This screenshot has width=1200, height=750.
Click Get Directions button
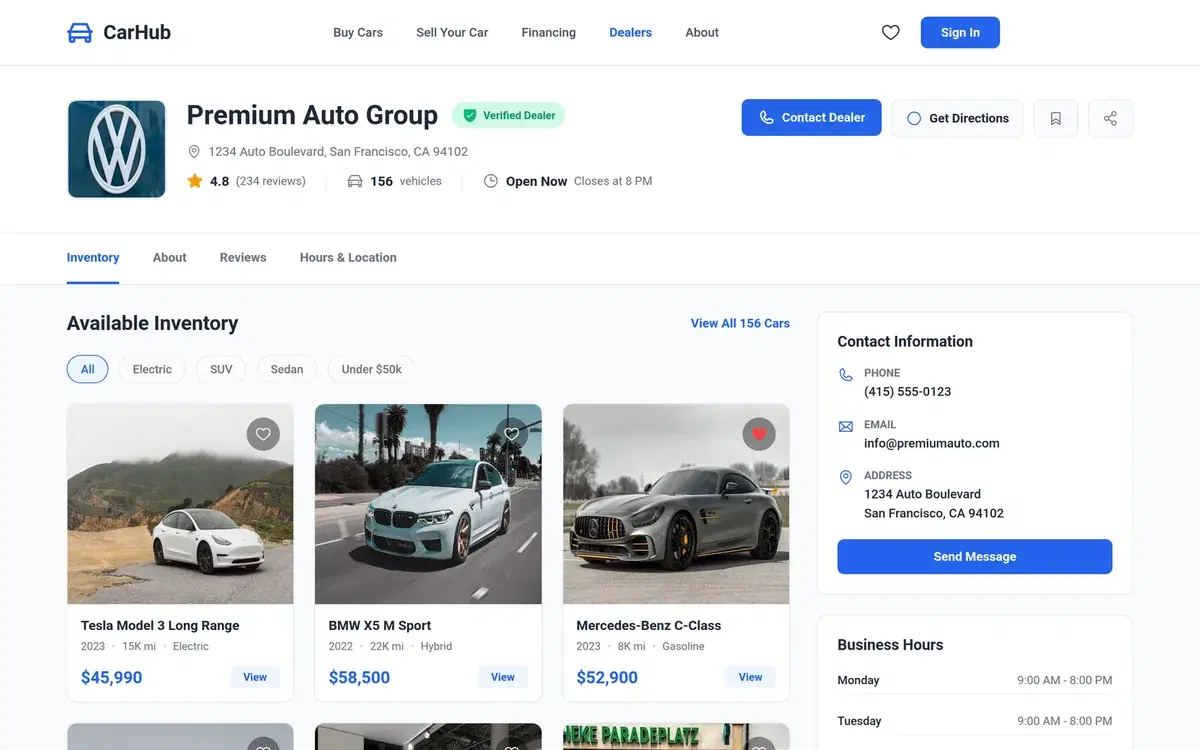[957, 118]
